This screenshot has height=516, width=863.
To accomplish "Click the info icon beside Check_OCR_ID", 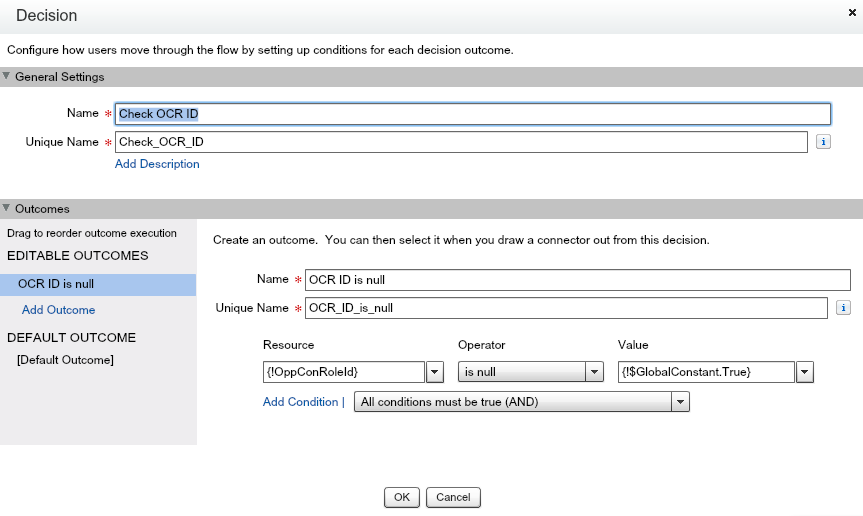I will [x=823, y=142].
